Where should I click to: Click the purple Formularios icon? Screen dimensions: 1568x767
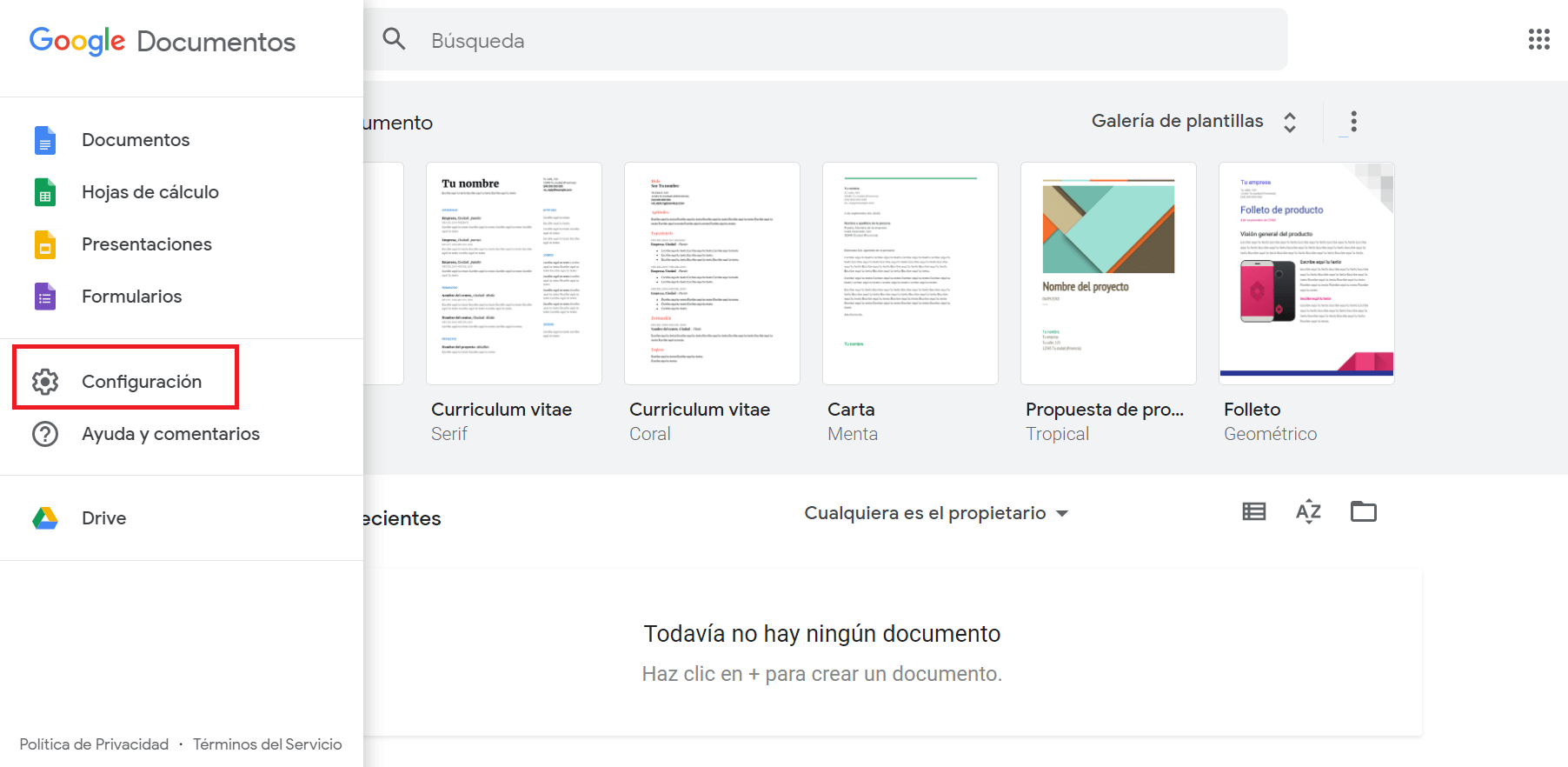pyautogui.click(x=45, y=297)
